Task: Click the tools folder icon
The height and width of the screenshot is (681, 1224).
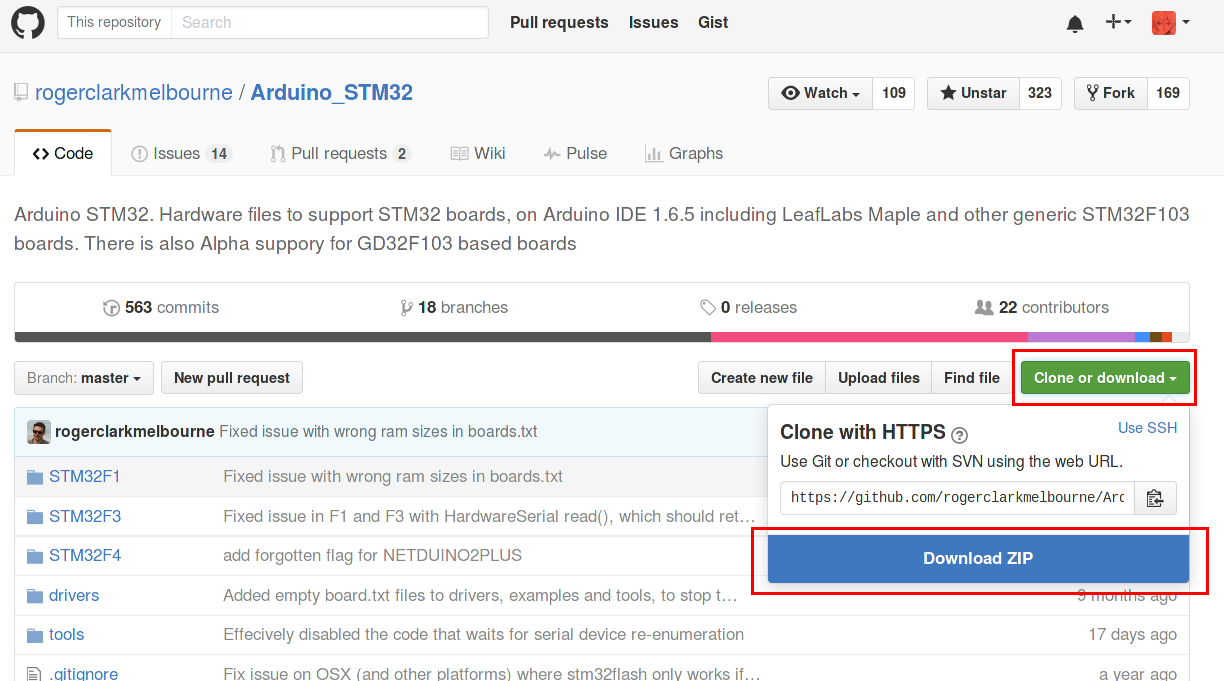Action: [35, 635]
